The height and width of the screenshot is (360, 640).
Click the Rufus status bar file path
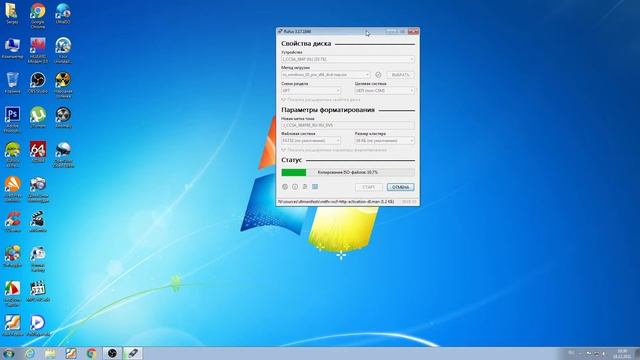336,202
